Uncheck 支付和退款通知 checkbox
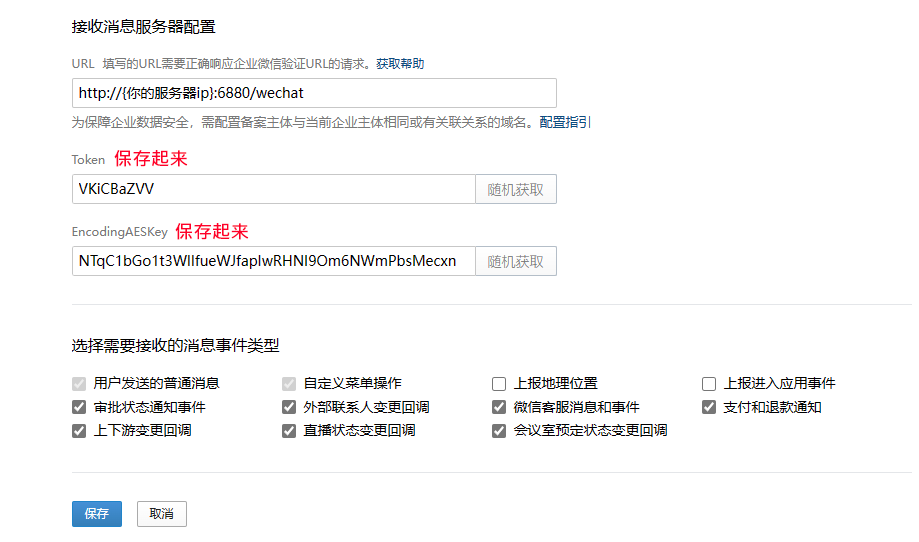This screenshot has height=542, width=919. coord(709,407)
